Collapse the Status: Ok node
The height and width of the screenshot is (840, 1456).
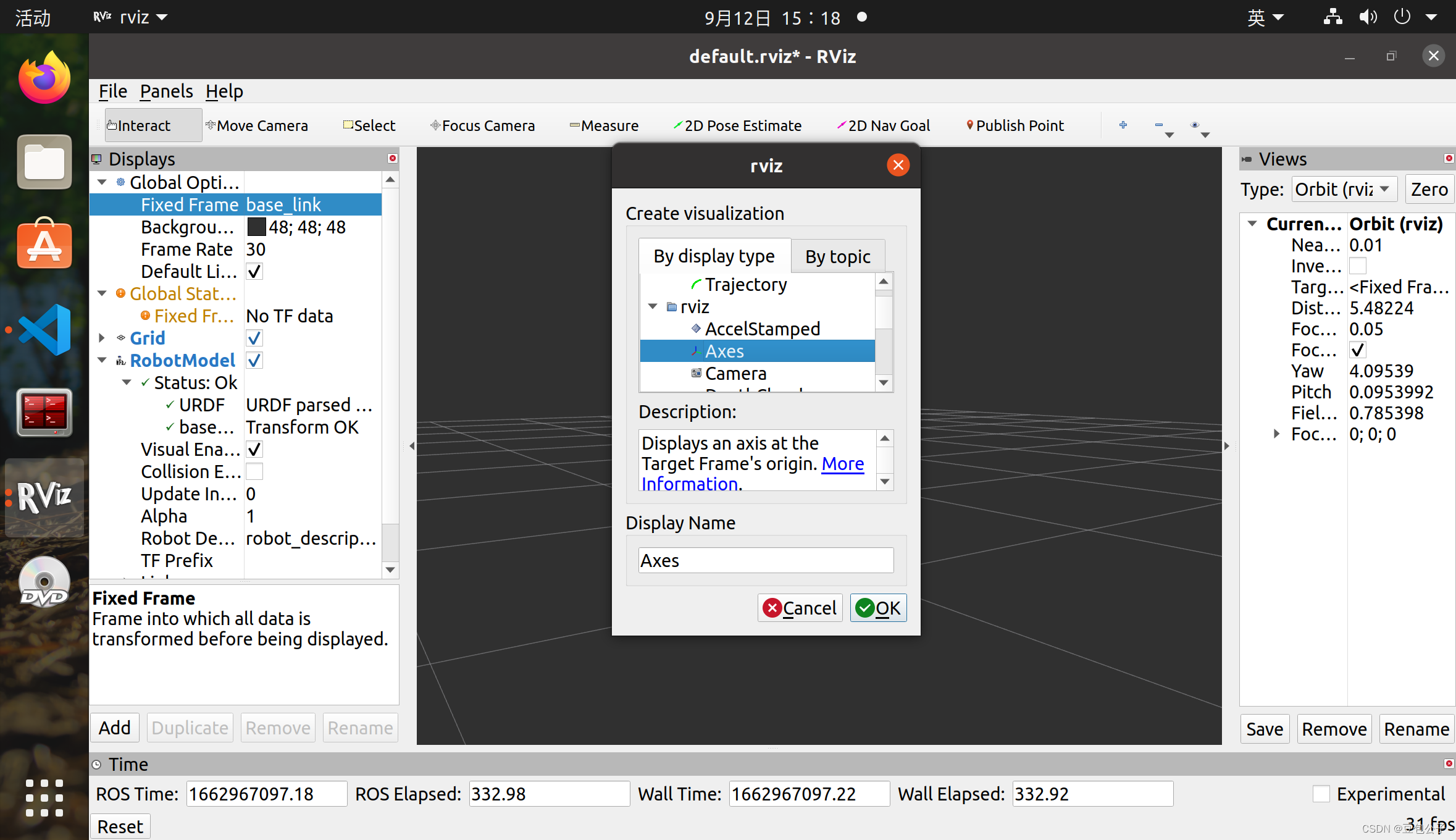coord(127,382)
